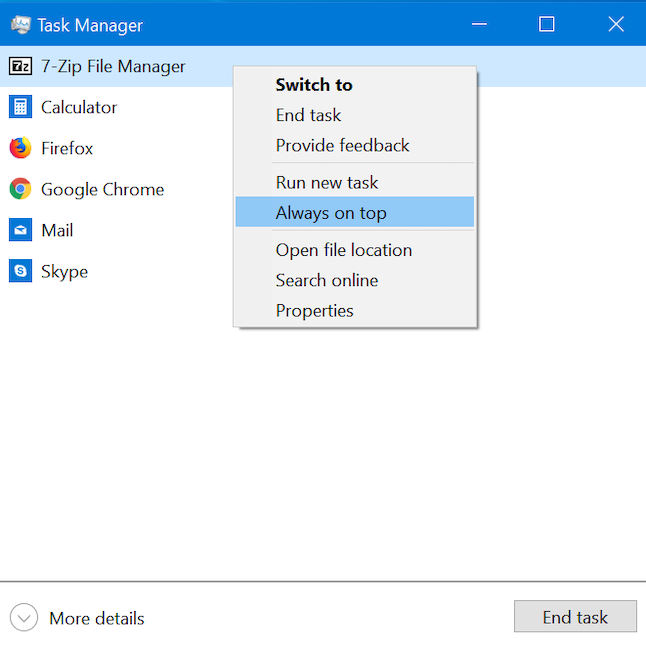Select the Firefox row text
Image resolution: width=646 pixels, height=648 pixels.
point(67,148)
